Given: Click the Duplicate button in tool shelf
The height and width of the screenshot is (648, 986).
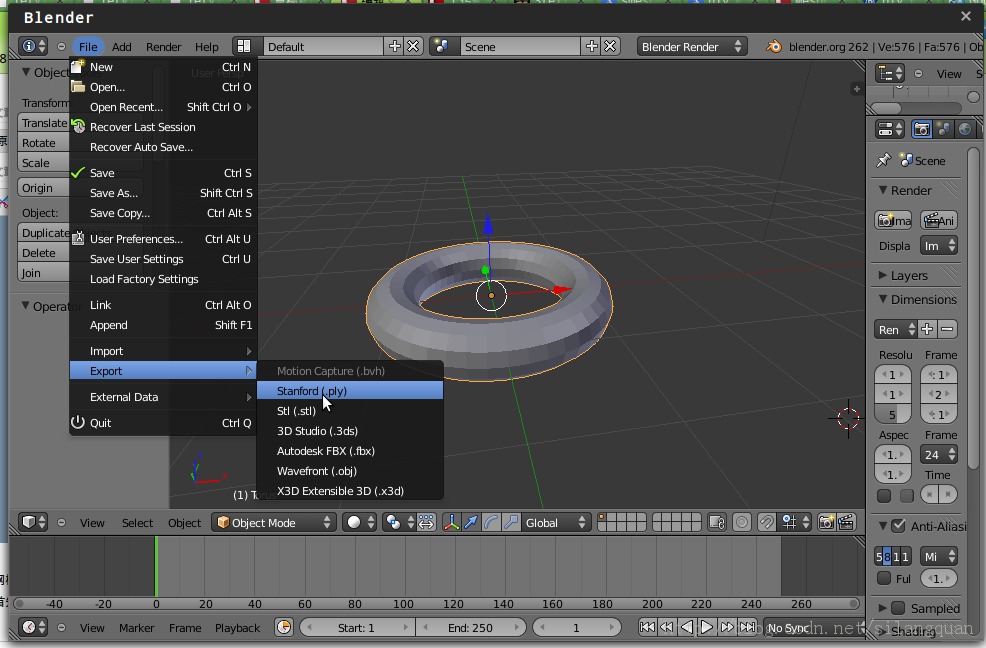Looking at the screenshot, I should tap(44, 233).
